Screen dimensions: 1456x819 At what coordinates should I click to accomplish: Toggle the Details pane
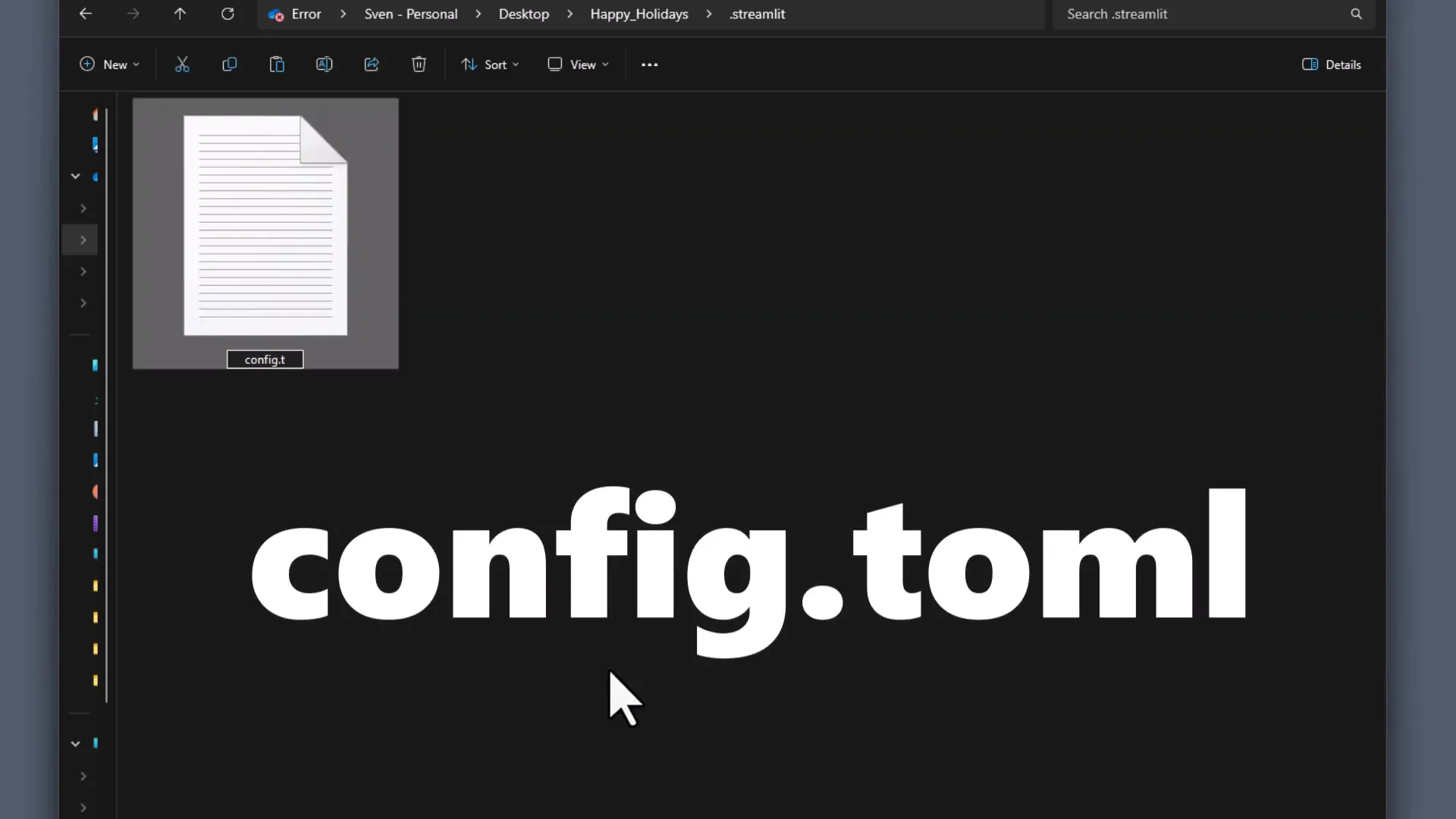point(1331,64)
